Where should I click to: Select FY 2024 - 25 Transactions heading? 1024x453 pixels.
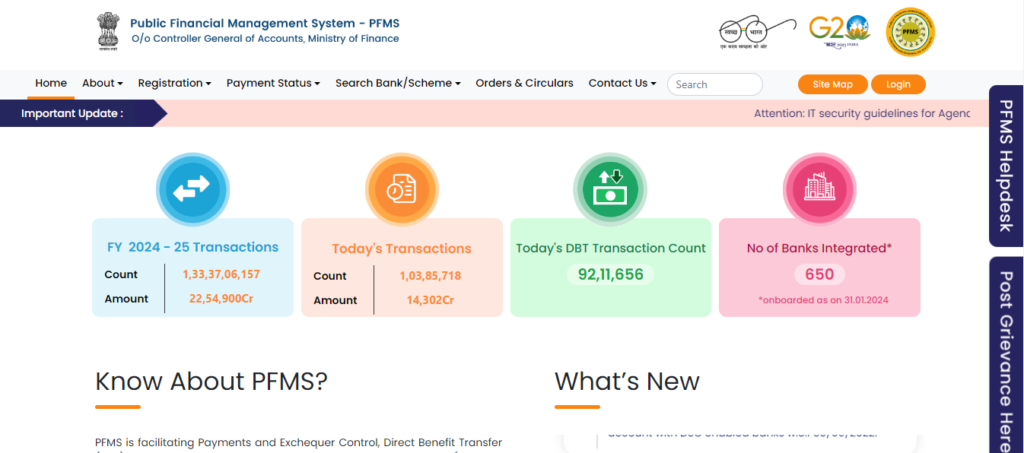click(x=193, y=247)
